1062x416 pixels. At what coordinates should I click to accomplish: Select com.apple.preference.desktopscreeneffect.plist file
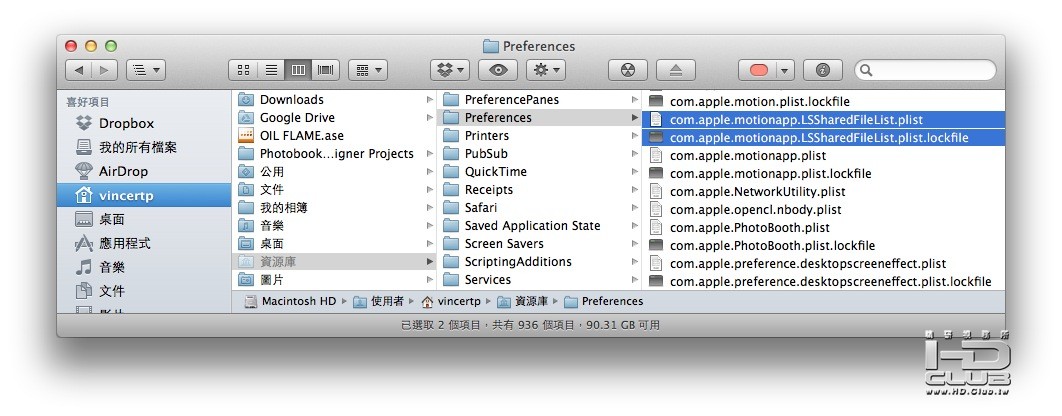(x=824, y=264)
